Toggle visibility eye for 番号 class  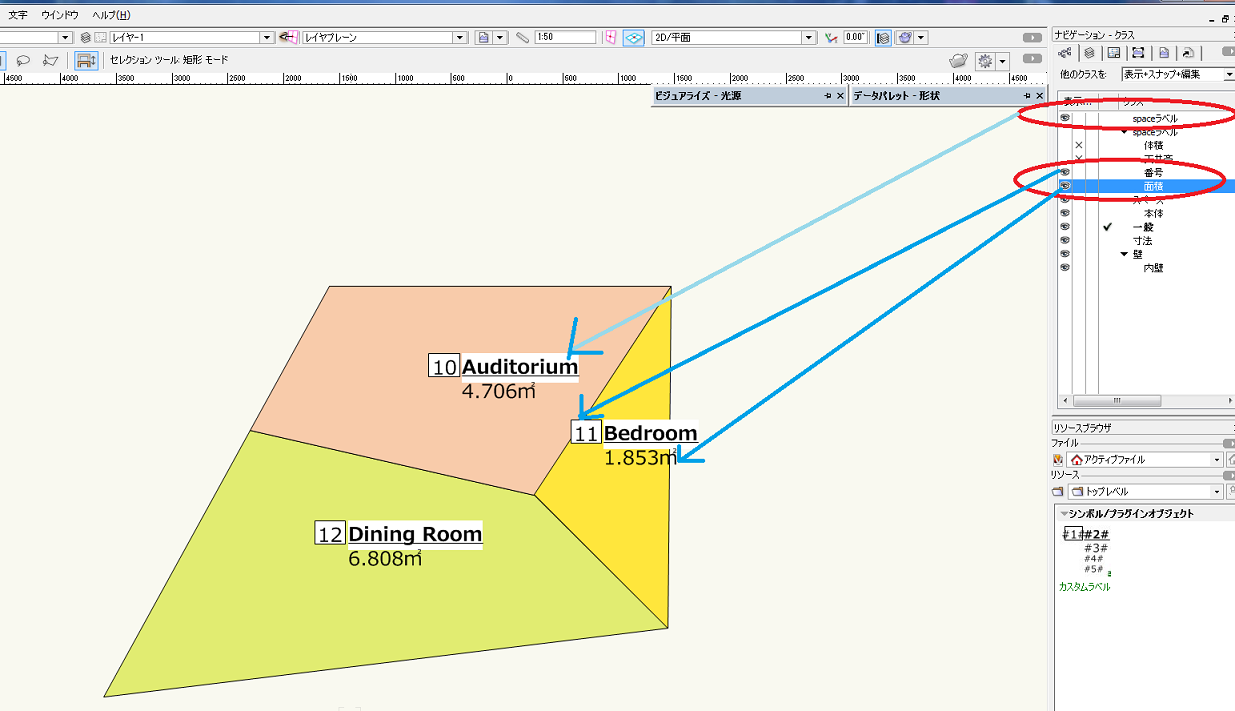click(1065, 172)
